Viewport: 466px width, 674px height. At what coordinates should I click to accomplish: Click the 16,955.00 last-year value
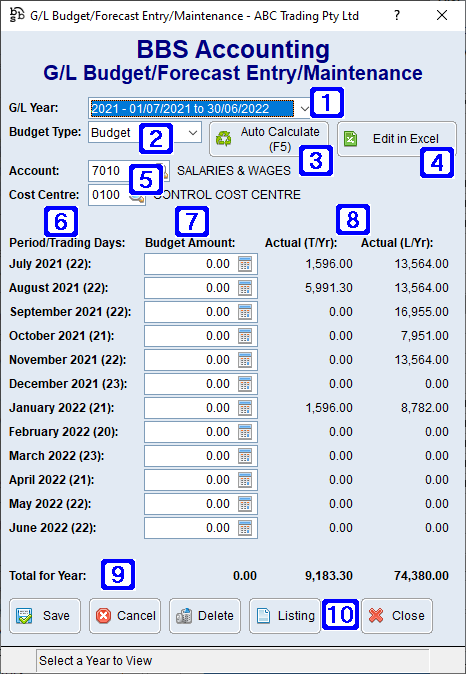(421, 312)
